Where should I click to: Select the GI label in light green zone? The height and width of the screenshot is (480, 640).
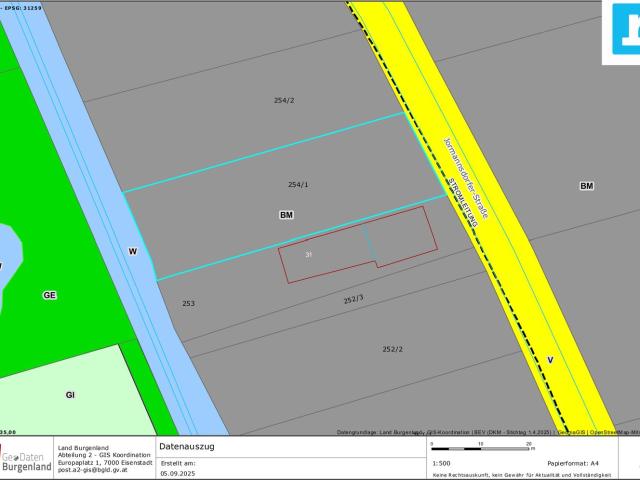coord(70,395)
